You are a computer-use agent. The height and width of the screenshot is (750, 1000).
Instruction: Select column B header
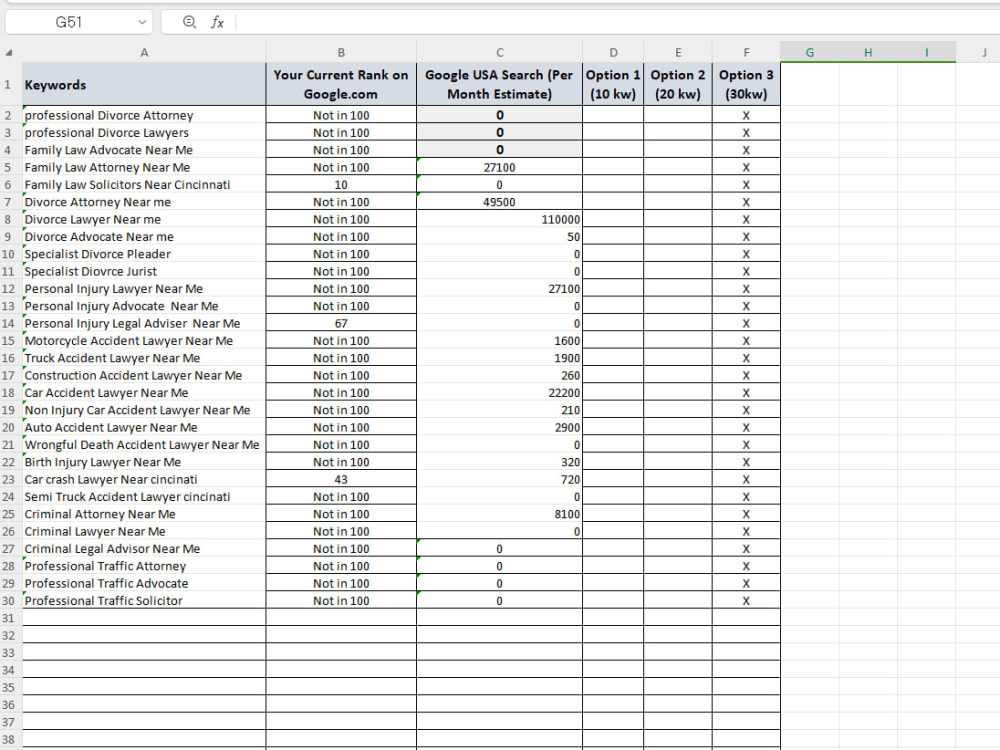[341, 53]
